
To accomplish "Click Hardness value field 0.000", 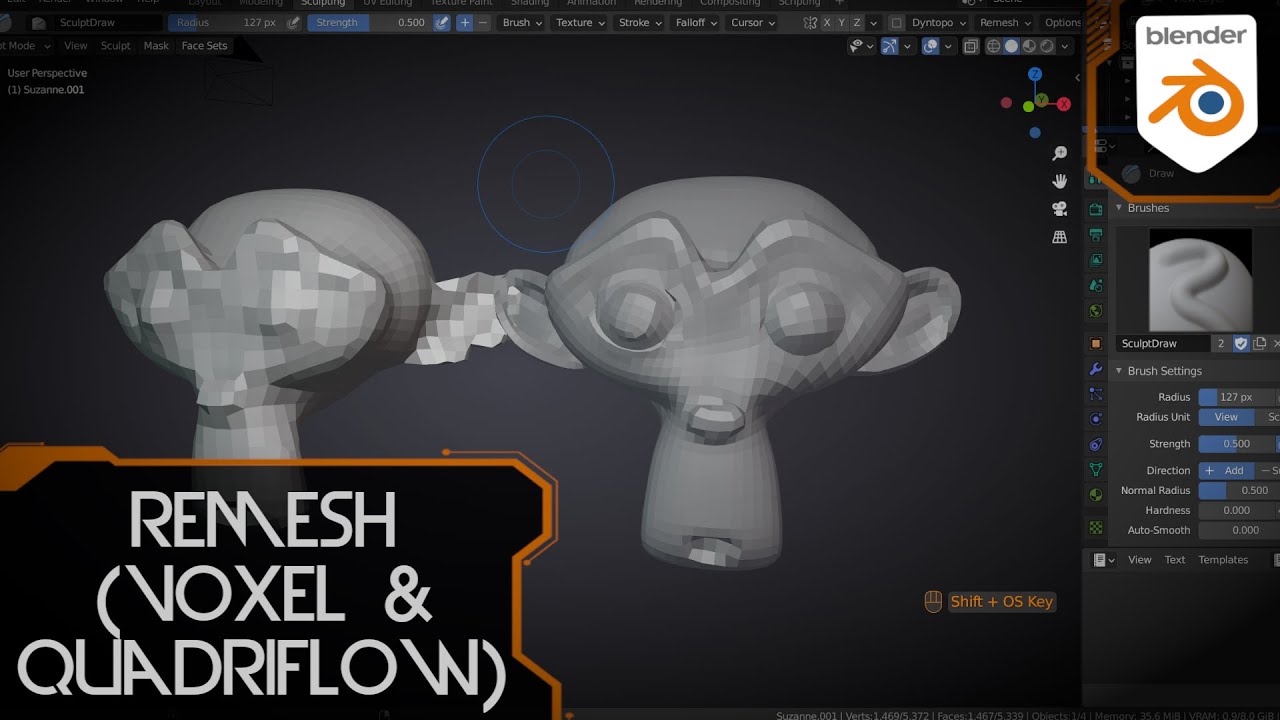I will (1239, 510).
